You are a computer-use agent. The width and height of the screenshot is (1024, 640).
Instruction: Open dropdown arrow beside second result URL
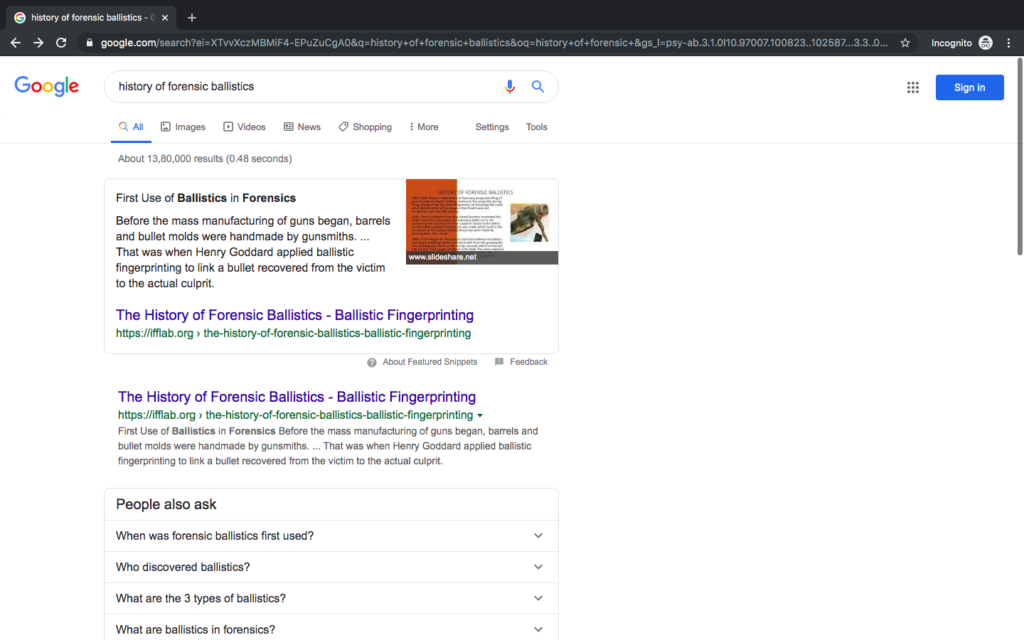[x=480, y=415]
